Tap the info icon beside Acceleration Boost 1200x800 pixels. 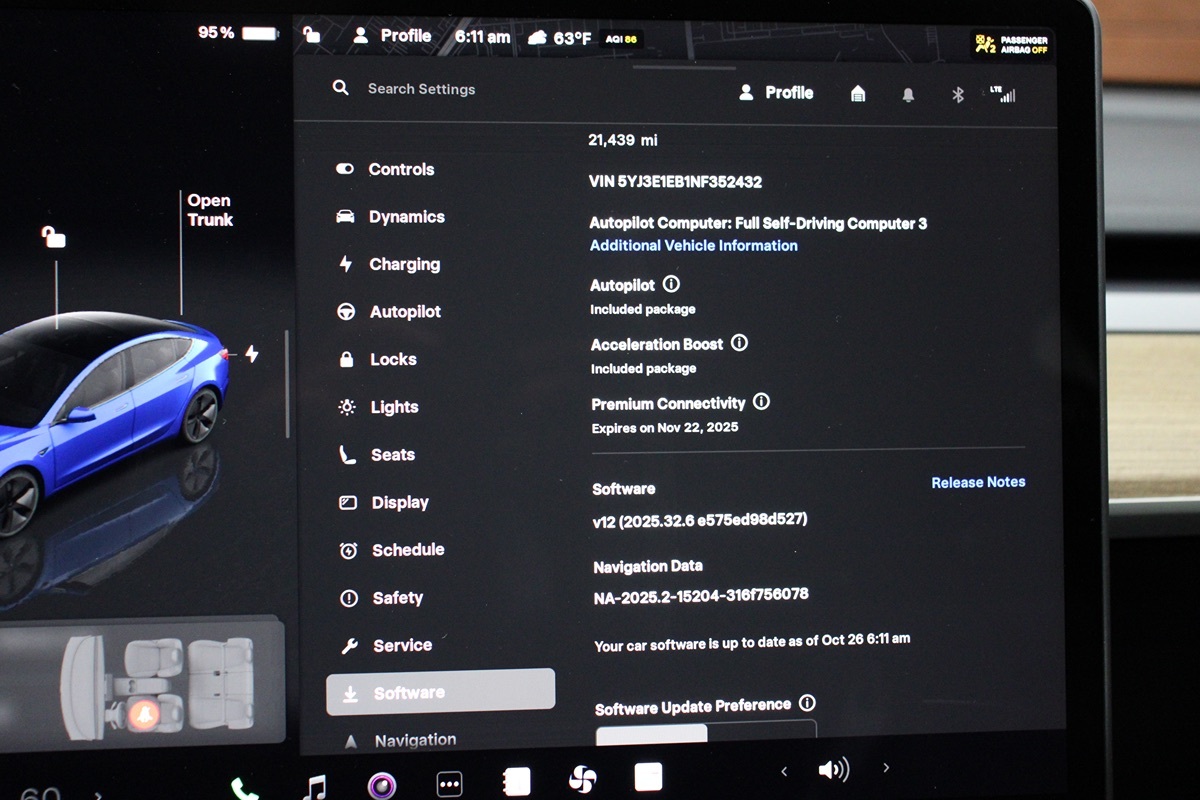click(x=739, y=343)
